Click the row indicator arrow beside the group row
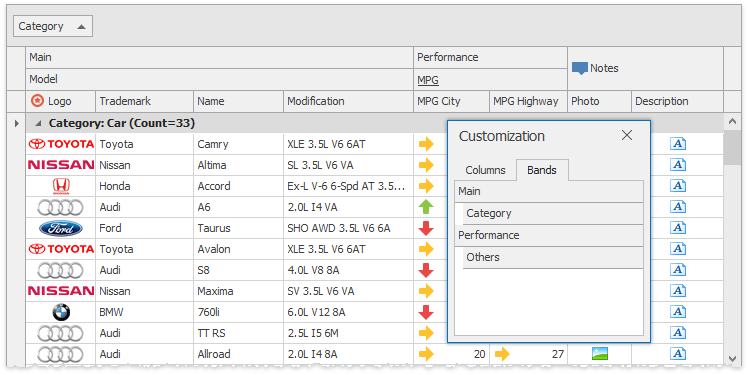This screenshot has height=375, width=748. coord(16,124)
